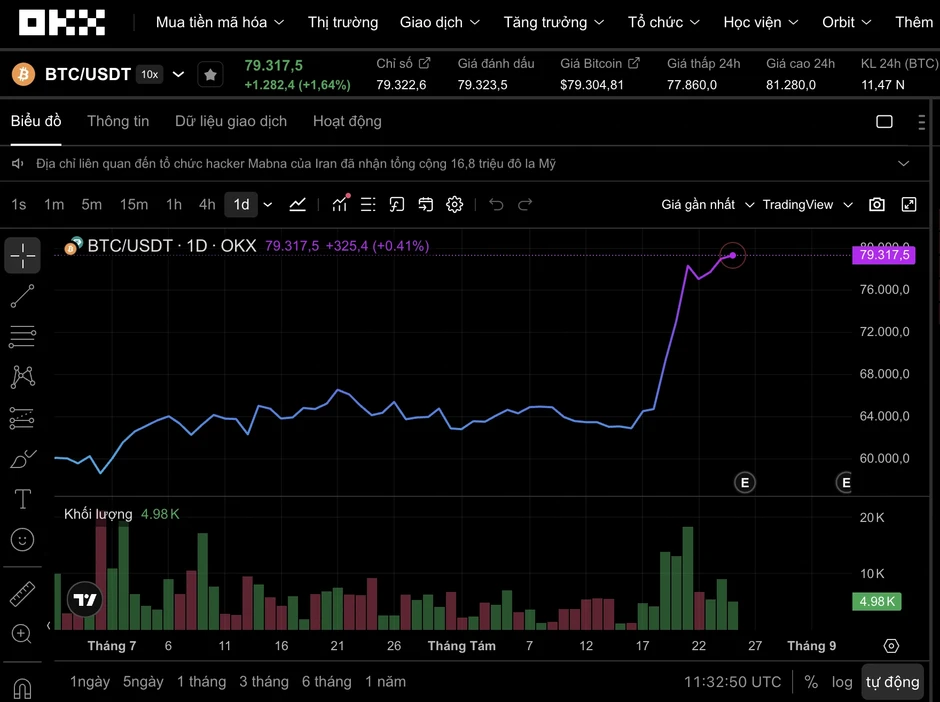940x702 pixels.
Task: Select the 1m timeframe
Action: 54,205
